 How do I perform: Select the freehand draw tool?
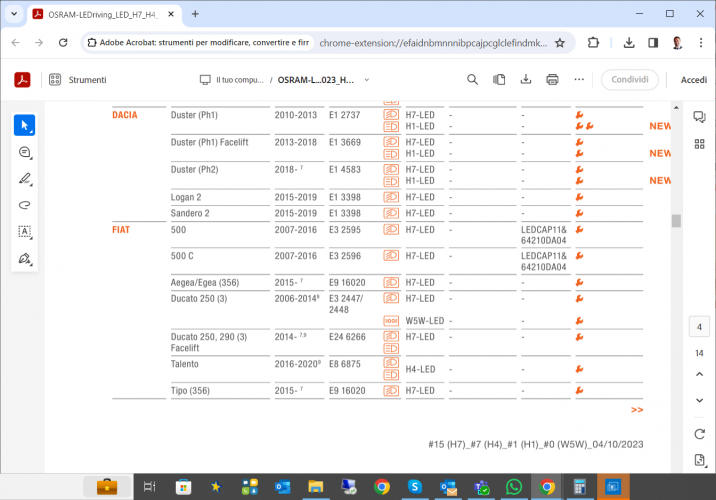[x=25, y=205]
